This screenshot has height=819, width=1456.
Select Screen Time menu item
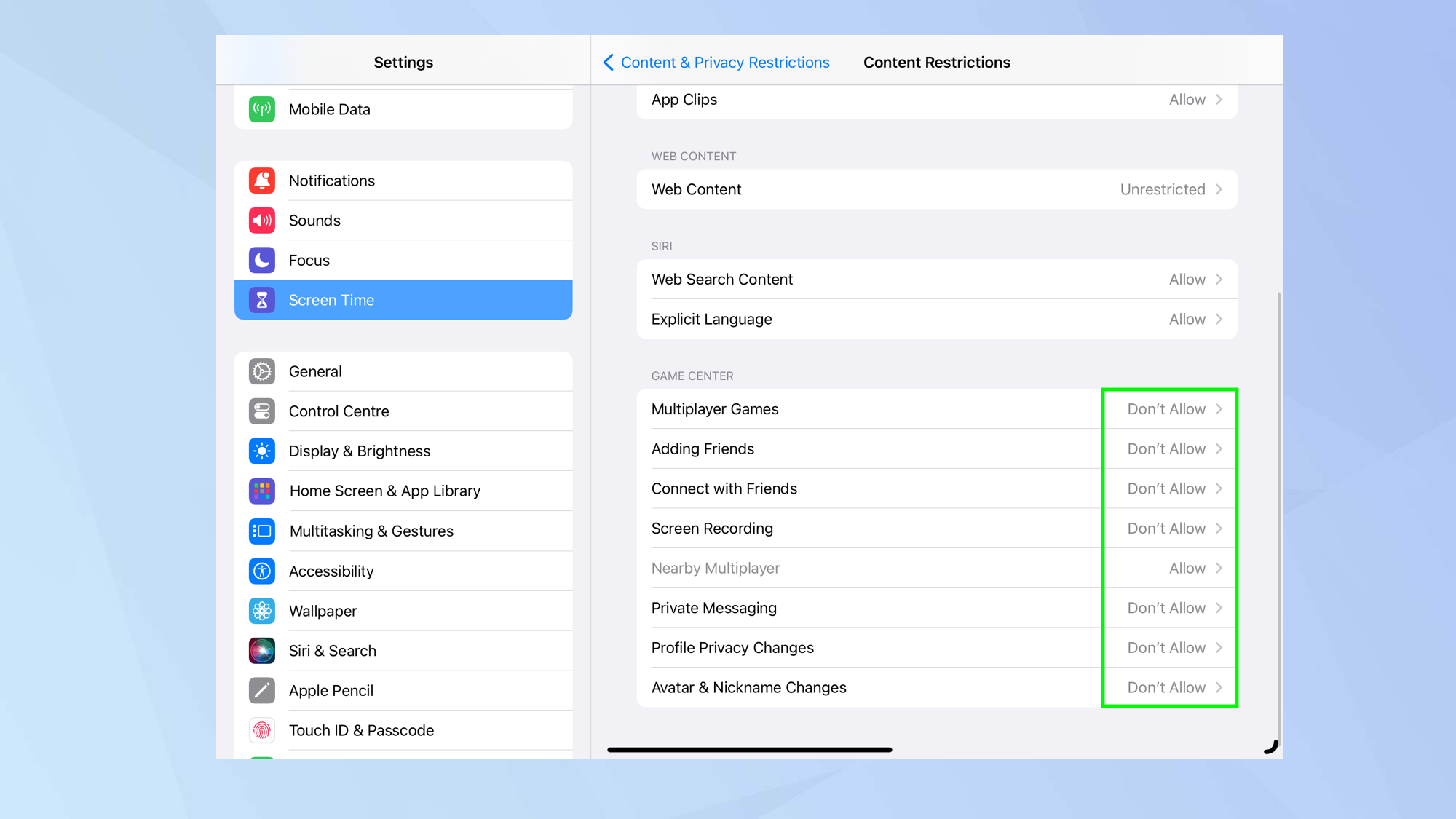tap(403, 300)
